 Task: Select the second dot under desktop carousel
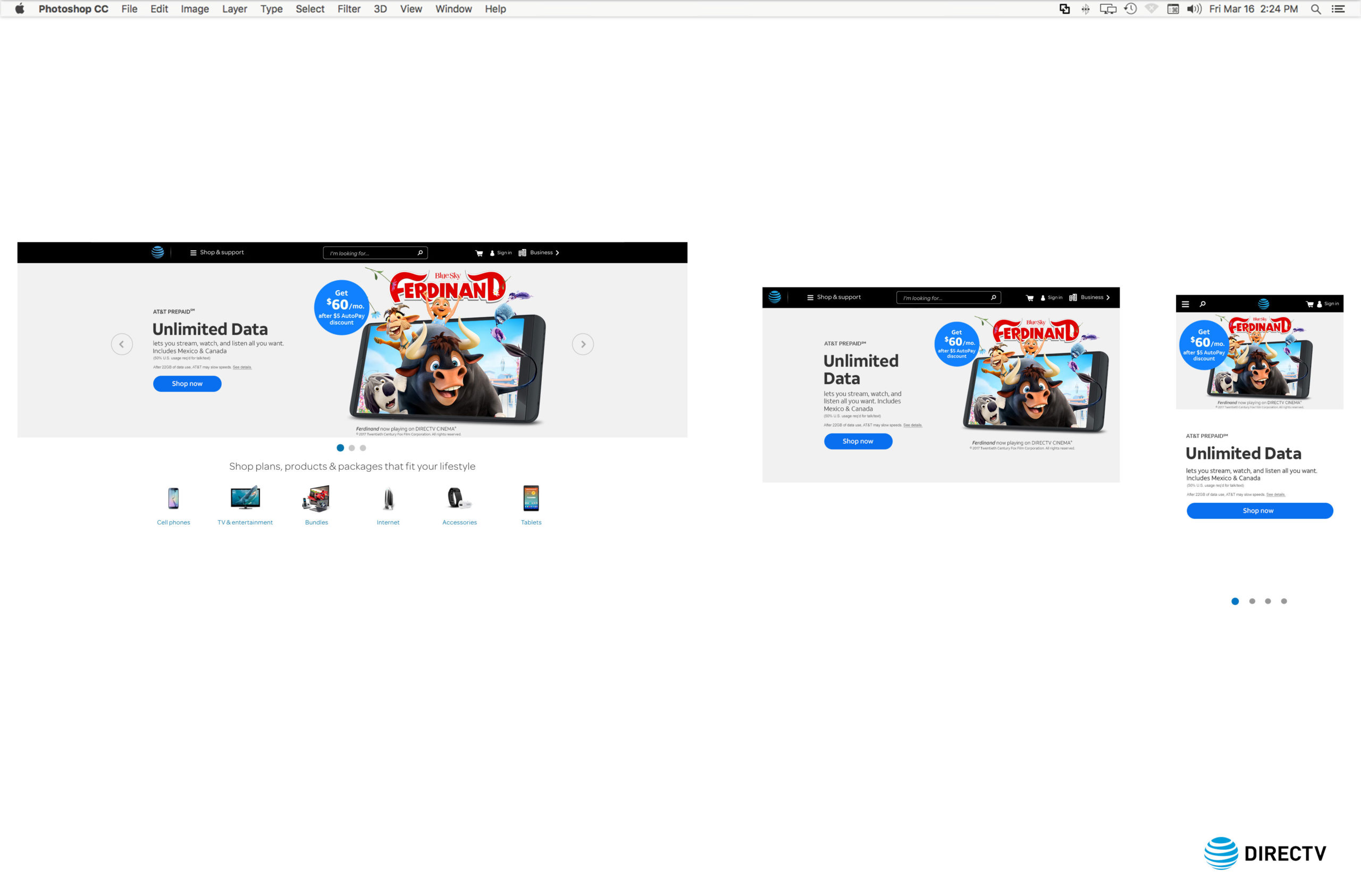(352, 449)
